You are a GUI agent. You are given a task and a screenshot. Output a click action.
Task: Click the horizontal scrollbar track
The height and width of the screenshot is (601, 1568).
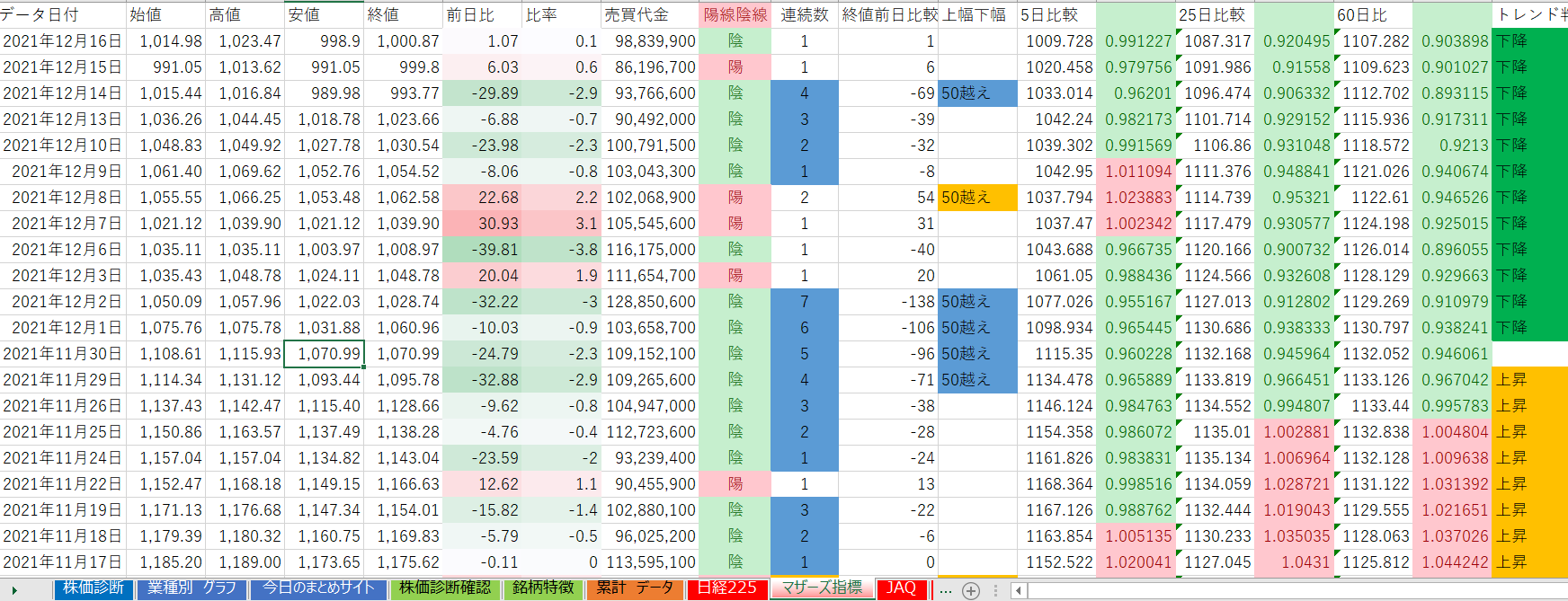pyautogui.click(x=1297, y=590)
